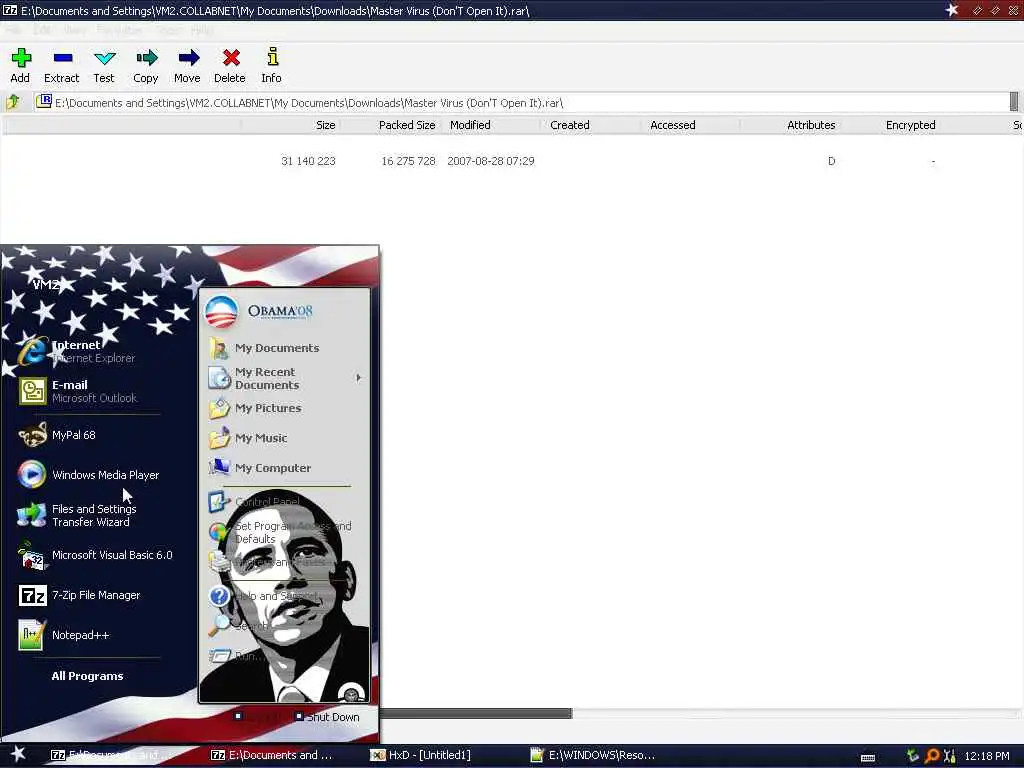Open Set Program Access and Defaults
Viewport: 1024px width, 768px height.
coord(284,532)
